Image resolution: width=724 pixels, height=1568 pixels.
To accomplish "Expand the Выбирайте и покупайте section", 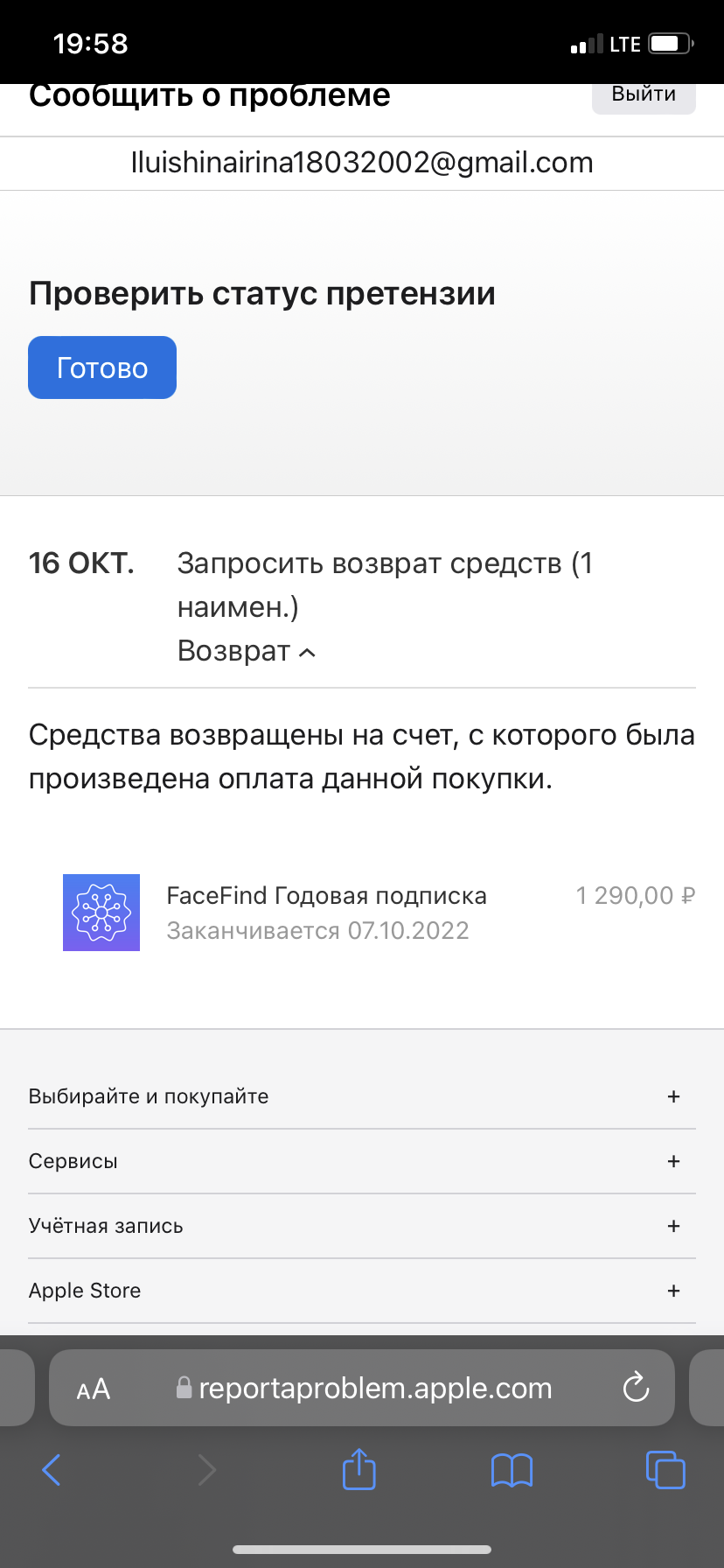I will pos(673,1096).
